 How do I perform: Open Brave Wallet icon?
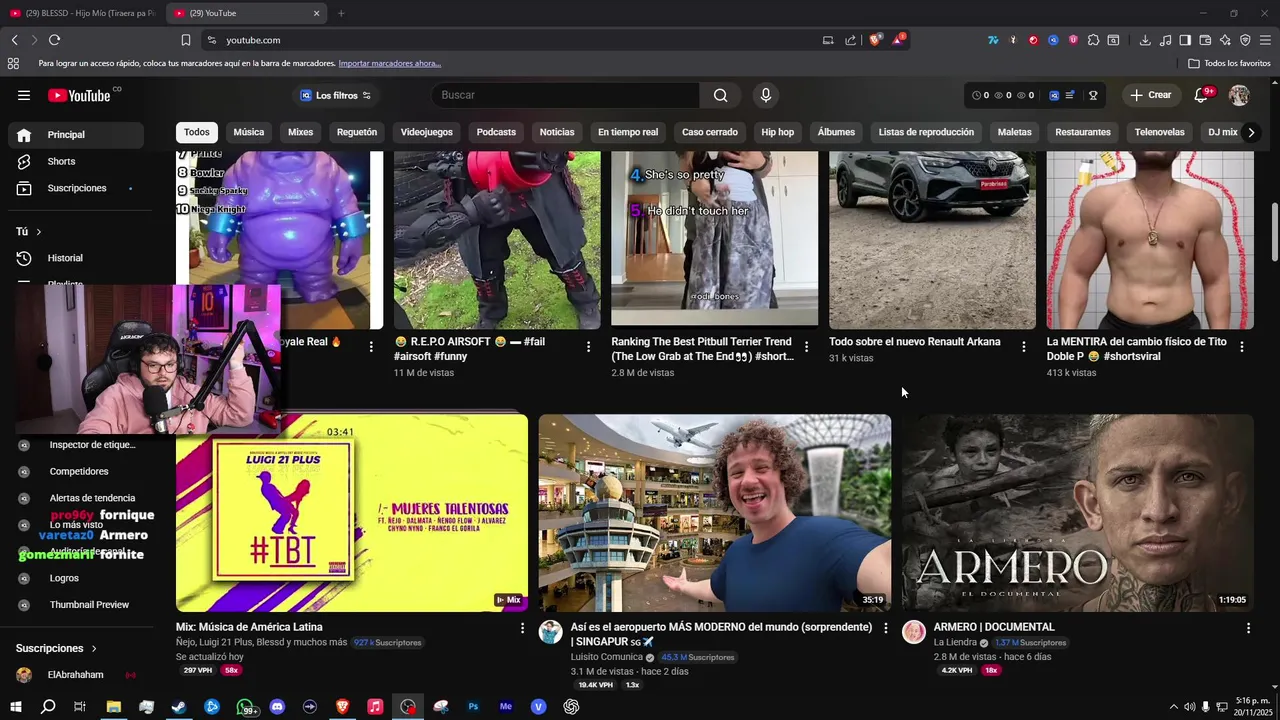pos(1205,40)
